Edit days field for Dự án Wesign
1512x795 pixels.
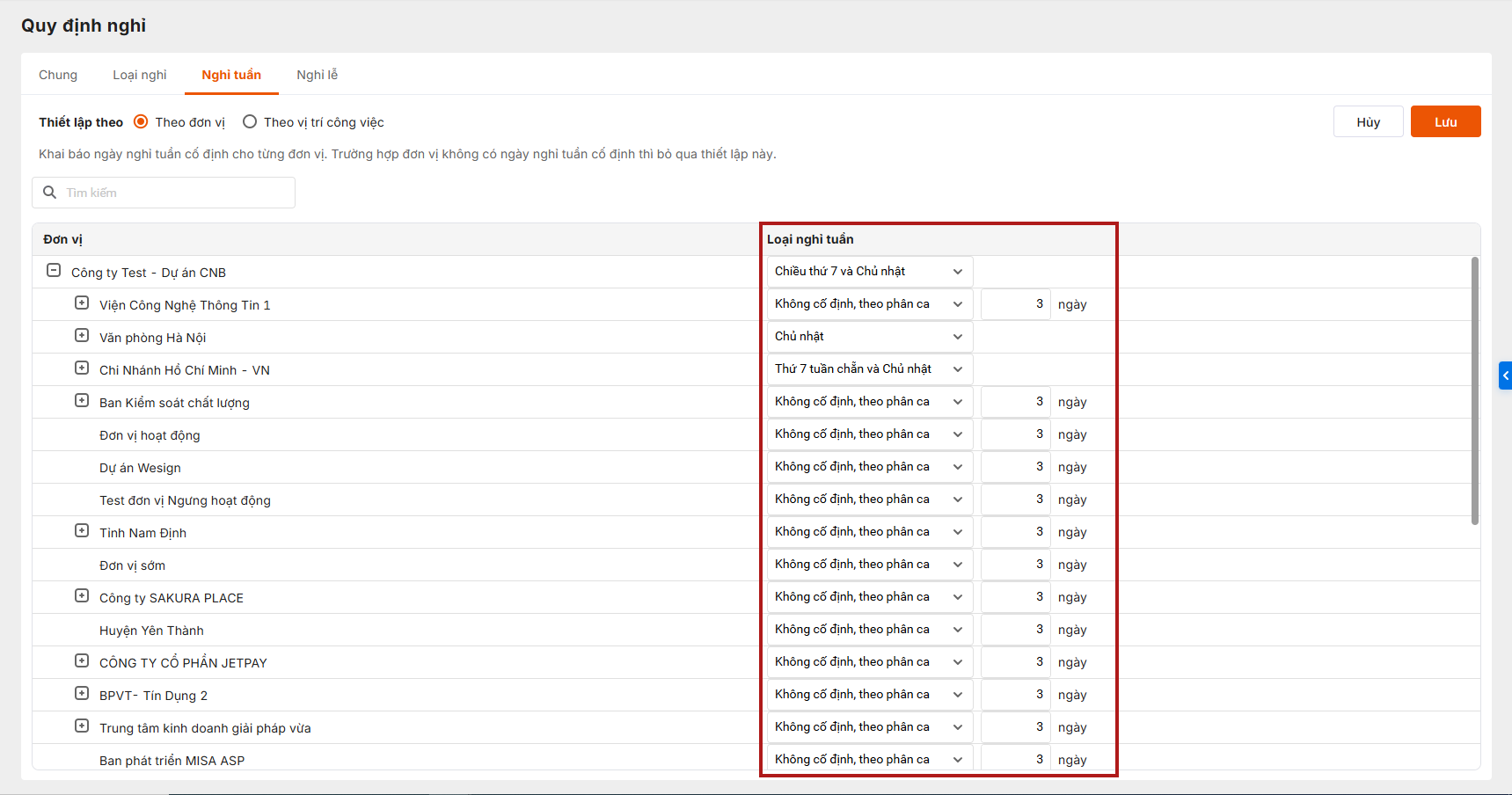[x=1016, y=467]
